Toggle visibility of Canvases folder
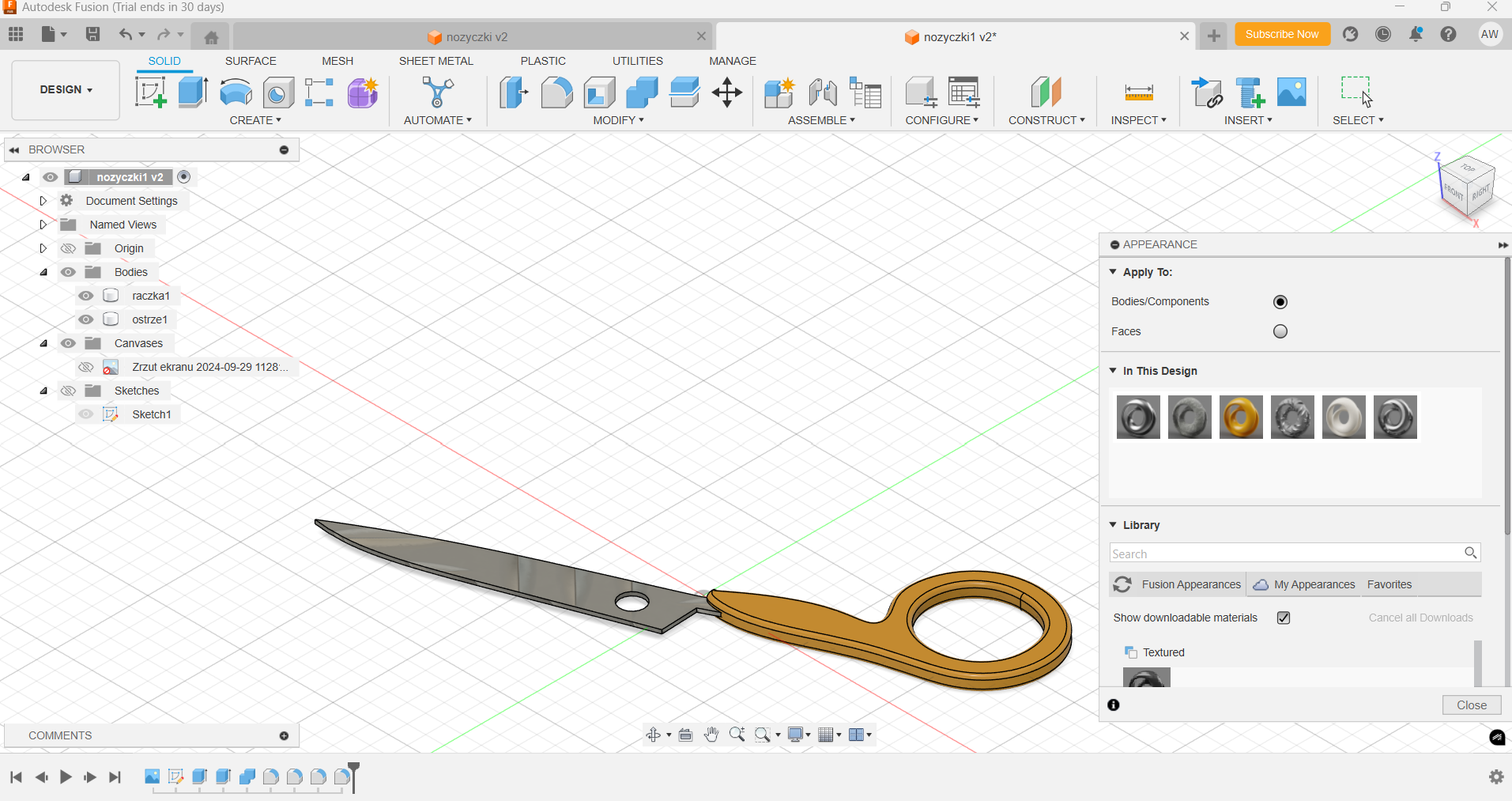The image size is (1512, 801). 69,343
